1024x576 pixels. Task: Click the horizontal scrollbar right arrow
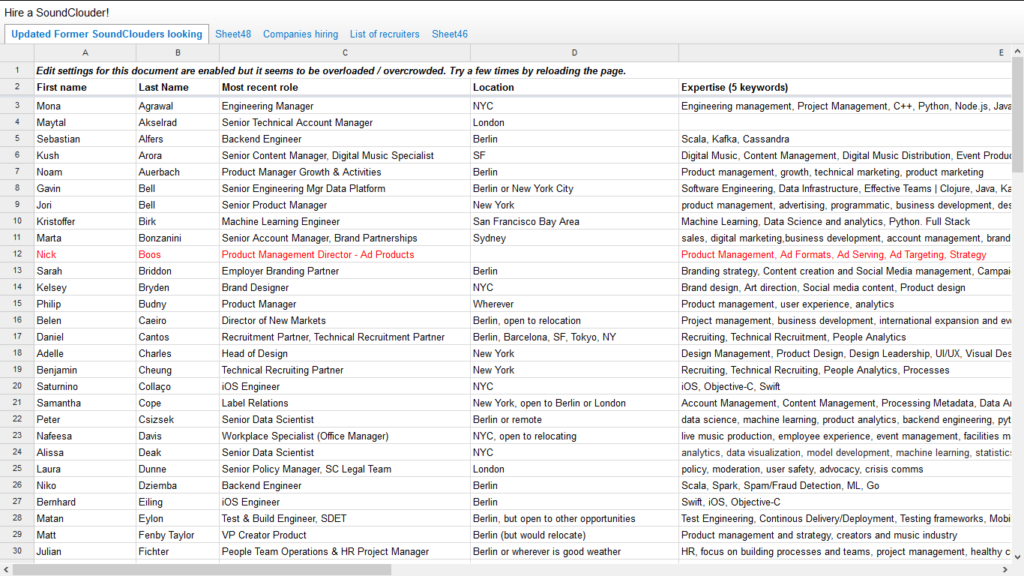coord(1006,569)
